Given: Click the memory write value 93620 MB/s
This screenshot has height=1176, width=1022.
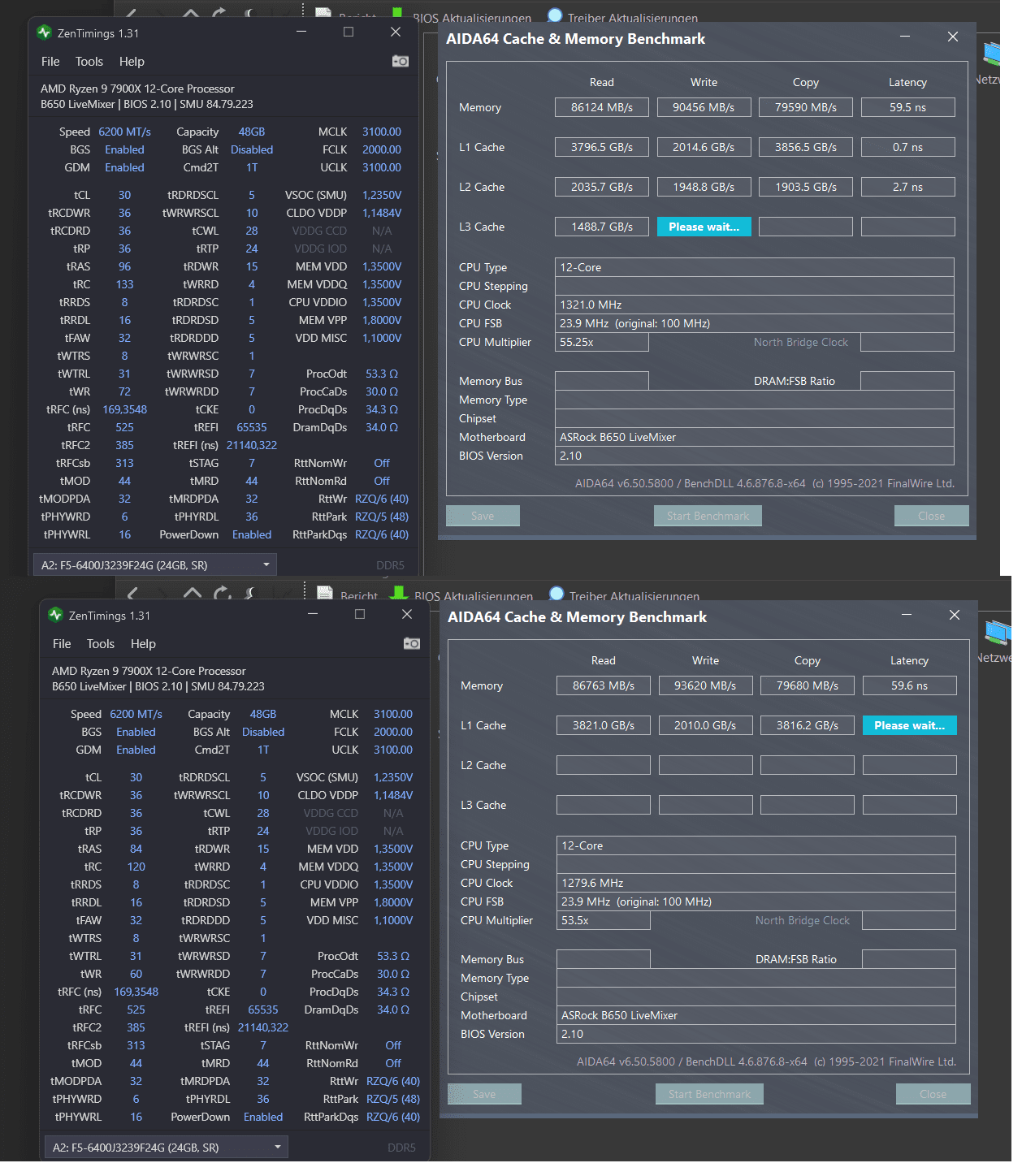Looking at the screenshot, I should coord(705,685).
